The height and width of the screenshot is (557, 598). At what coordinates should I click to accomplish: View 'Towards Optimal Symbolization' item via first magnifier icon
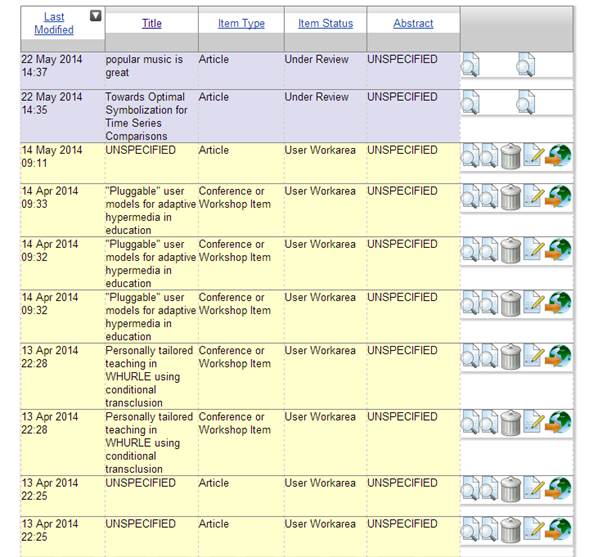coord(470,102)
